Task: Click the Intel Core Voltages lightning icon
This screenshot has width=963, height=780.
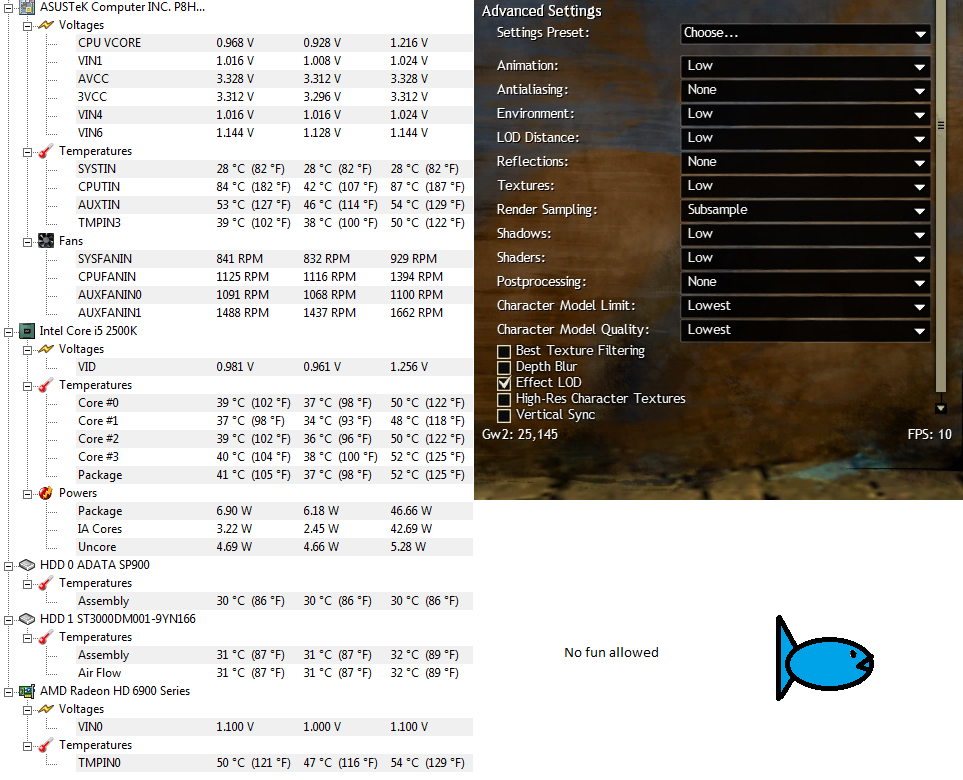Action: pos(45,349)
